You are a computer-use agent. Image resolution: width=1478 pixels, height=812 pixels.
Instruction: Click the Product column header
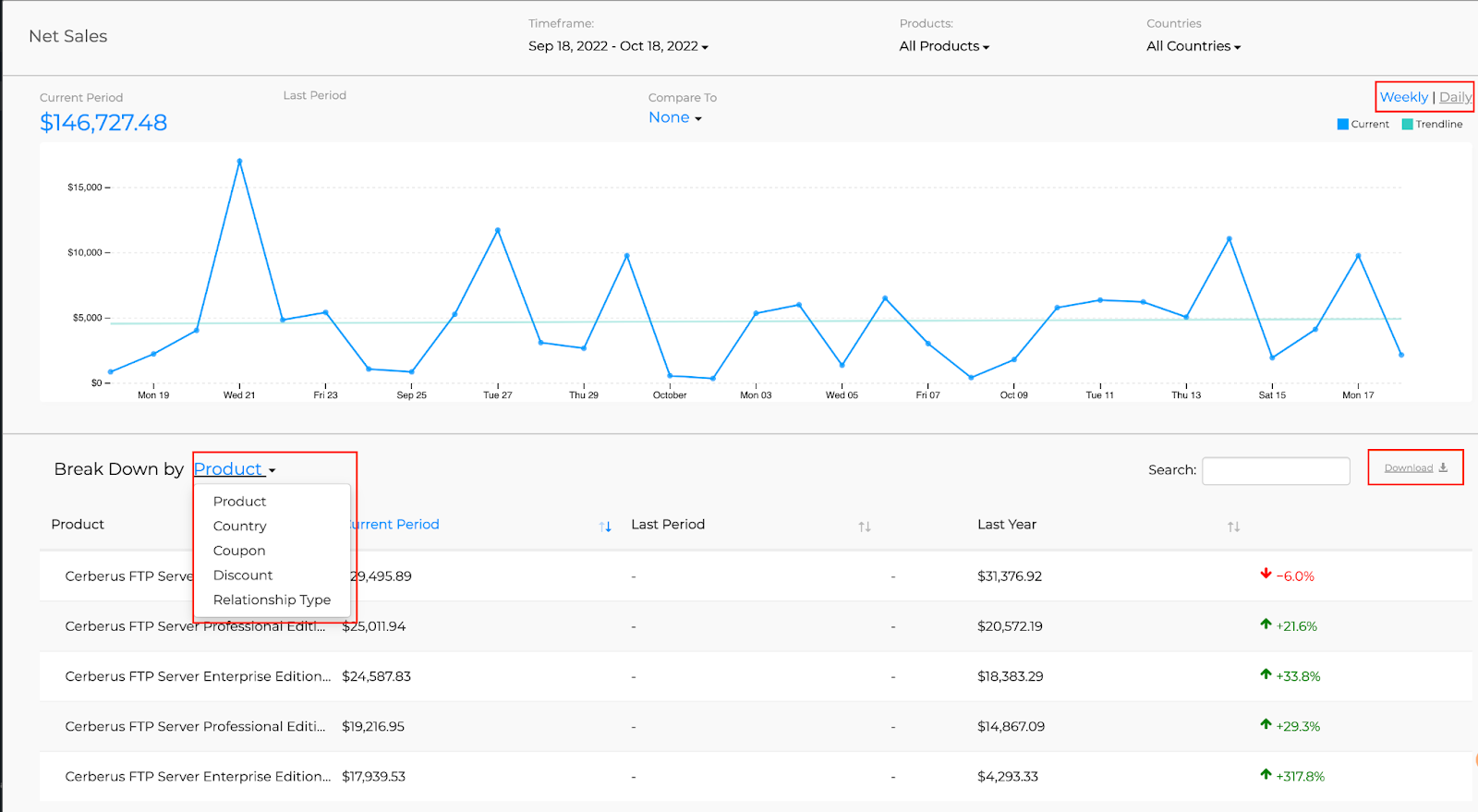(78, 525)
